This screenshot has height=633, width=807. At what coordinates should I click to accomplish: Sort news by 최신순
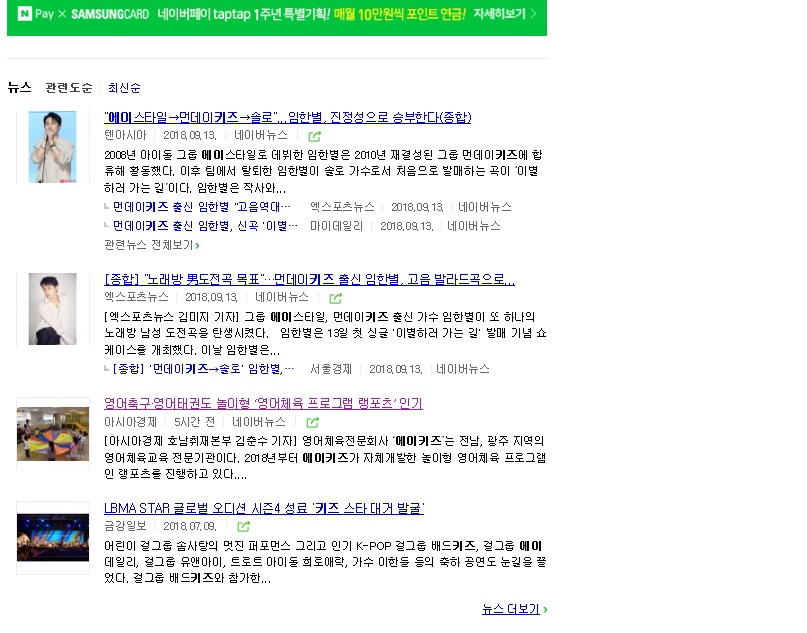[124, 88]
